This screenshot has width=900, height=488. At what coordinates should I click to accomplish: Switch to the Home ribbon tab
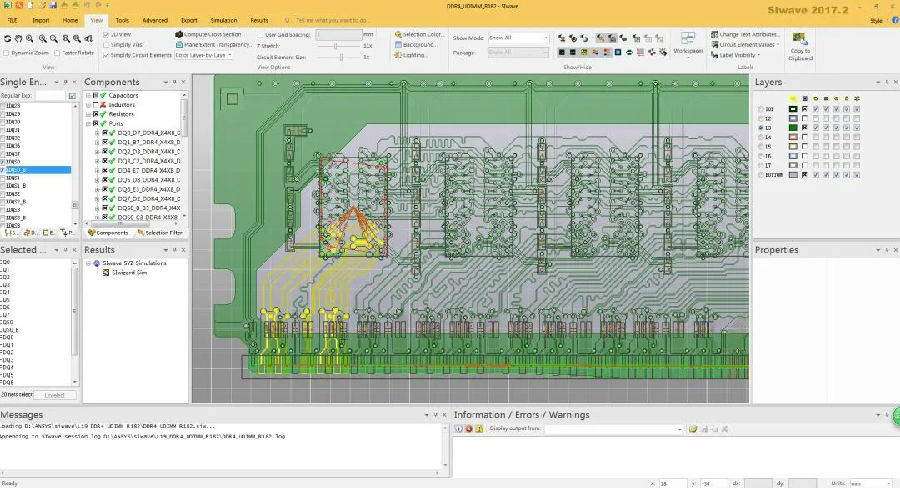click(70, 20)
